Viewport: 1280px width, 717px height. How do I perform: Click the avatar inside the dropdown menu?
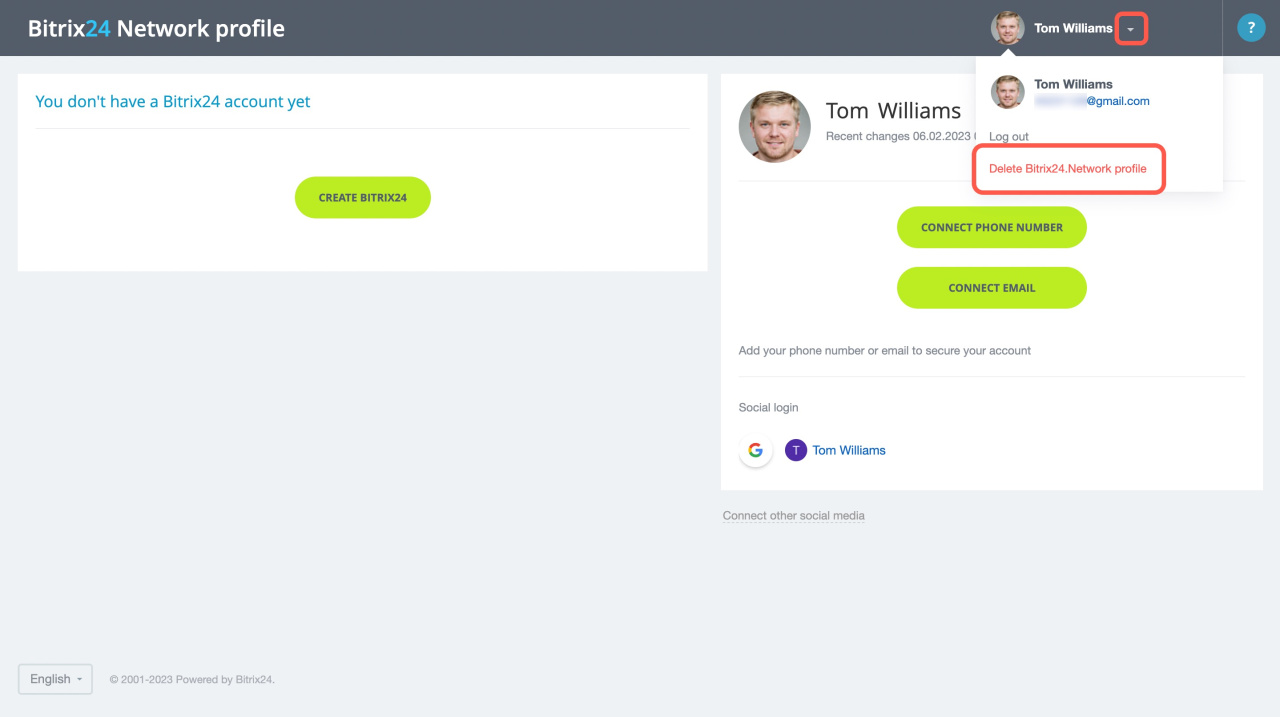[1008, 92]
